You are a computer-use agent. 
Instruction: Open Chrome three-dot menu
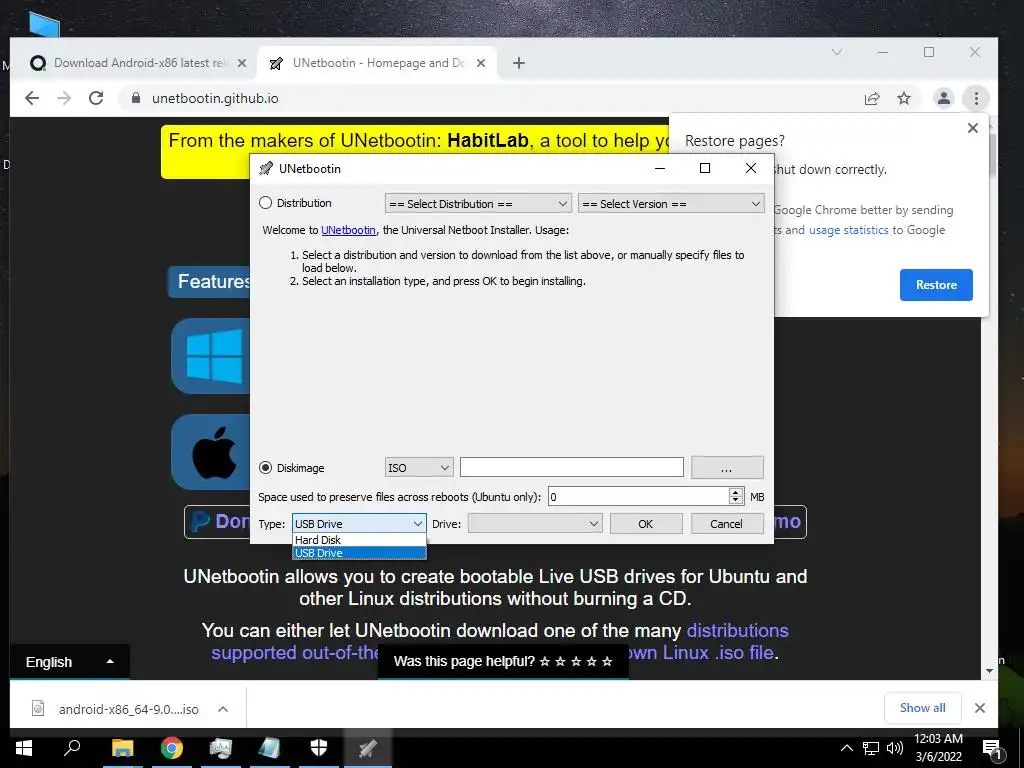click(976, 99)
